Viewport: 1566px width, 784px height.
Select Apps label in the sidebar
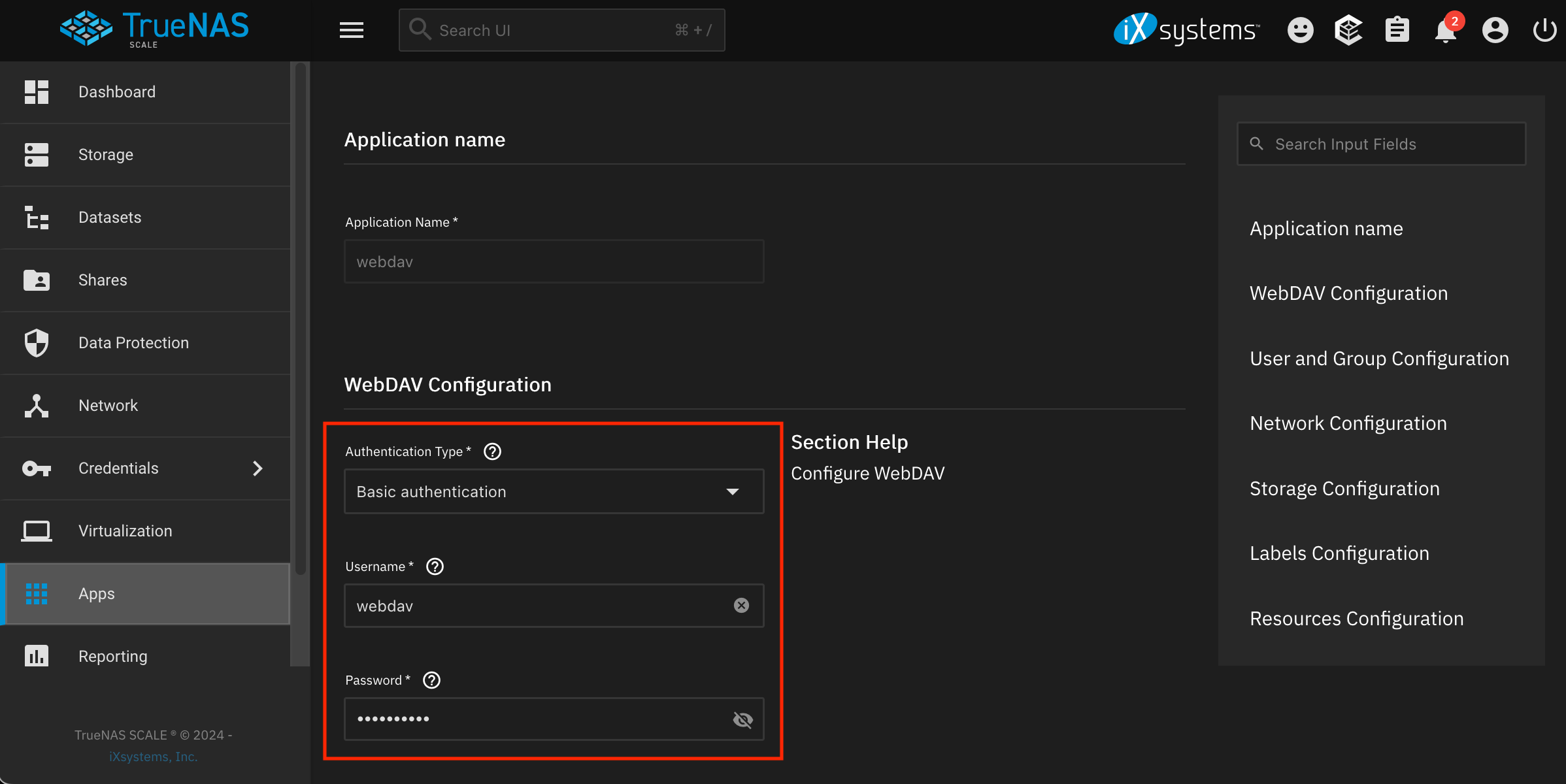97,594
